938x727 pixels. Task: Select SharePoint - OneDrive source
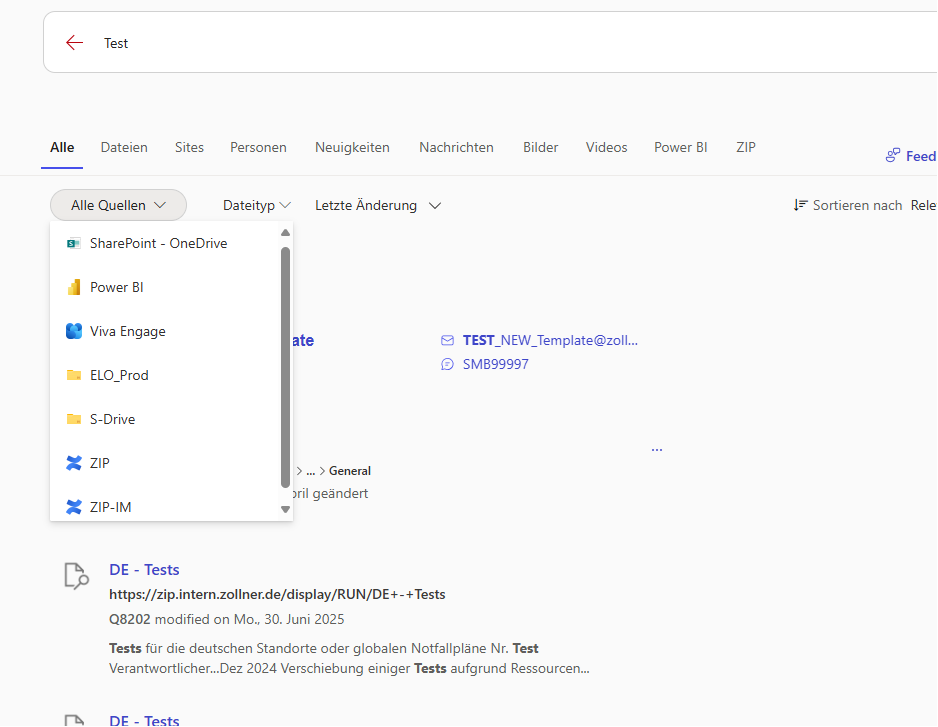coord(166,244)
